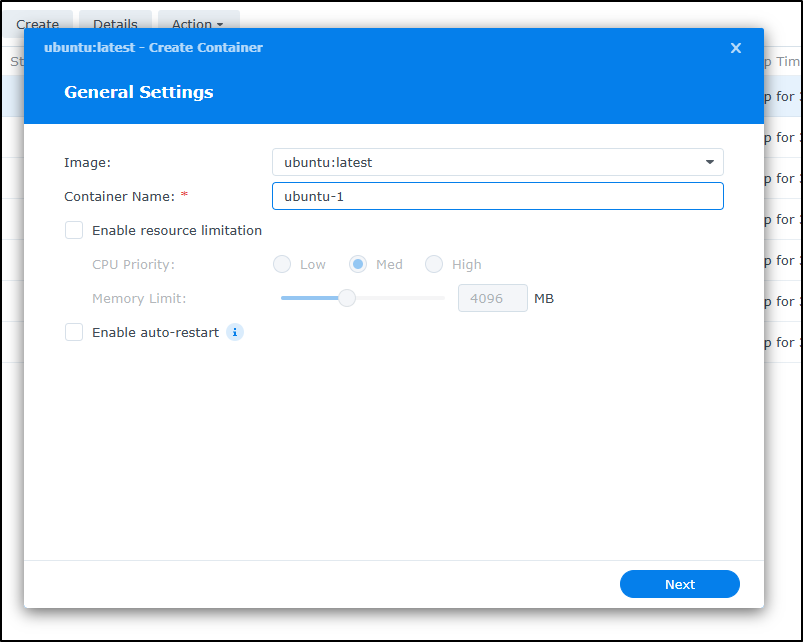The image size is (803, 642).
Task: Click the Create button in the toolbar
Action: pyautogui.click(x=38, y=23)
